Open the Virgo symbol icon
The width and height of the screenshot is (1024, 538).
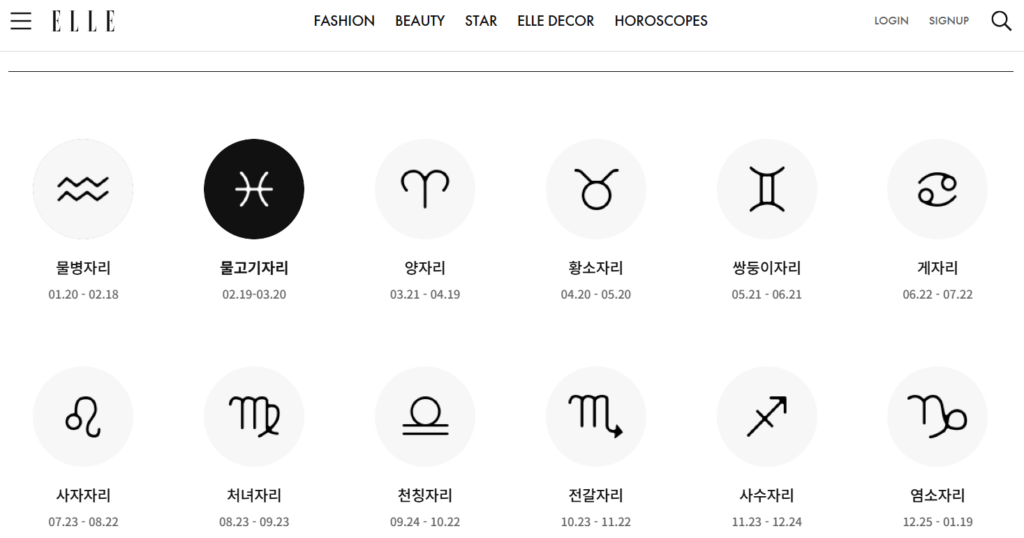click(254, 416)
